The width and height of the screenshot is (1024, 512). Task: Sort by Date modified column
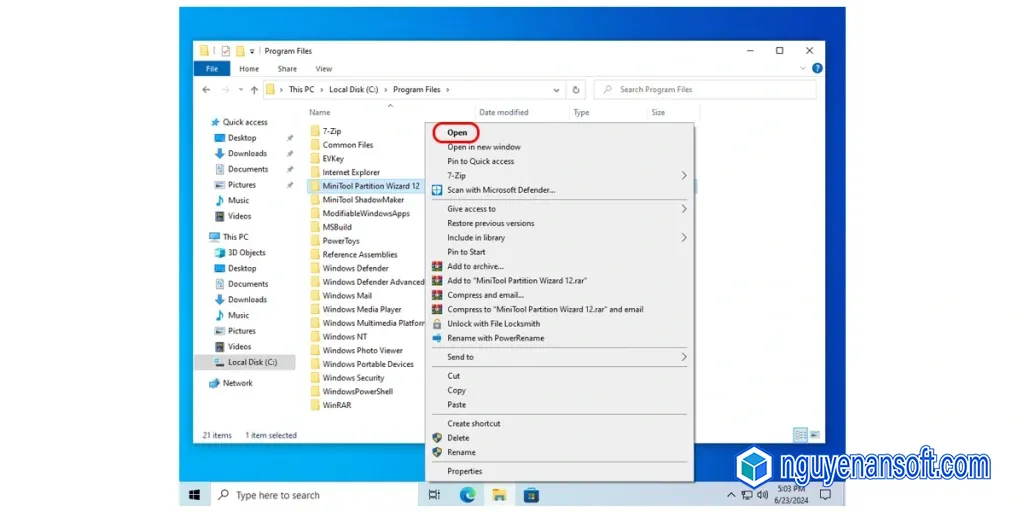coord(504,112)
